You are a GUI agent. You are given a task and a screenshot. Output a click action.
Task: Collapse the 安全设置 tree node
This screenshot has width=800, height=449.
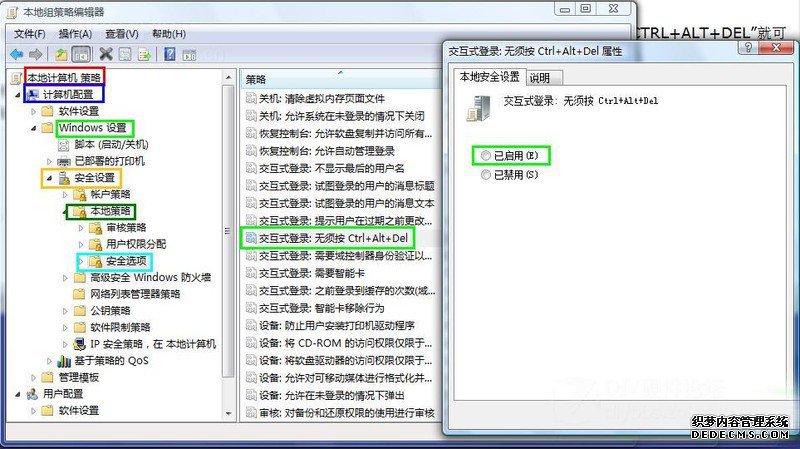[49, 179]
